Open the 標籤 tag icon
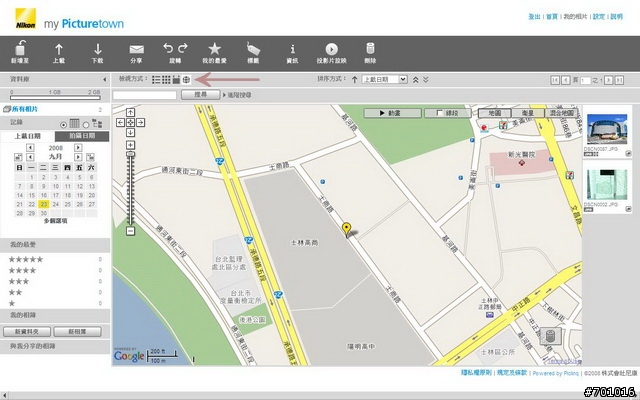Image resolution: width=640 pixels, height=400 pixels. point(253,49)
